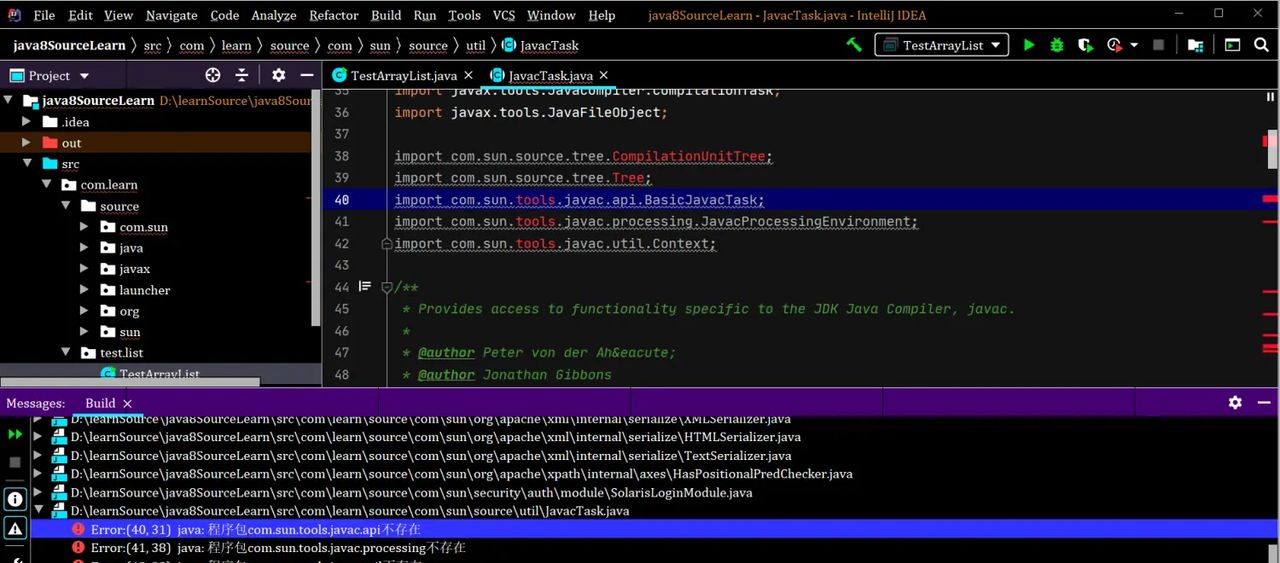
Task: Click JavacTask breadcrumb in navigation bar
Action: 540,45
